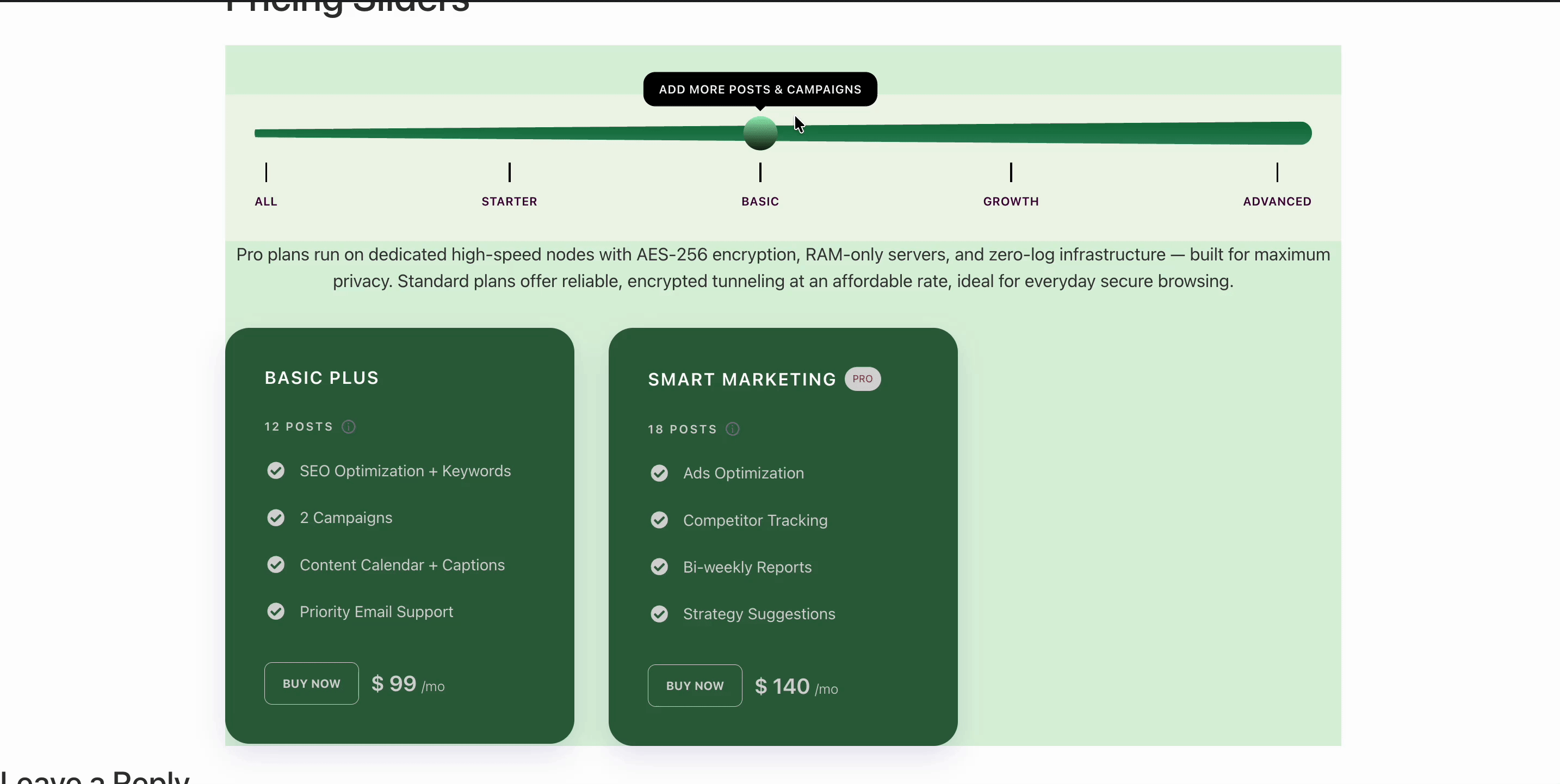Click the checkmark beside Ads Optimization
This screenshot has width=1560, height=784.
(659, 474)
